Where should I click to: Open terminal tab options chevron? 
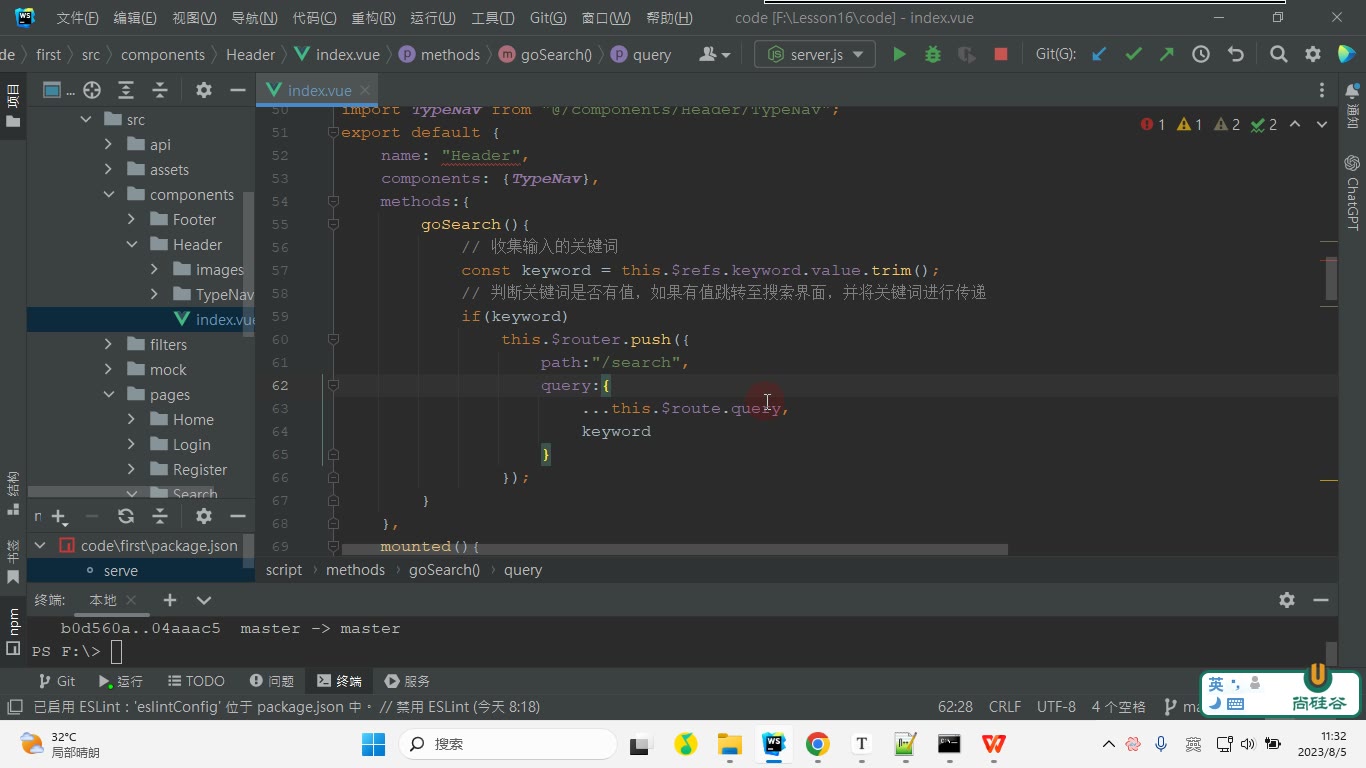(204, 600)
